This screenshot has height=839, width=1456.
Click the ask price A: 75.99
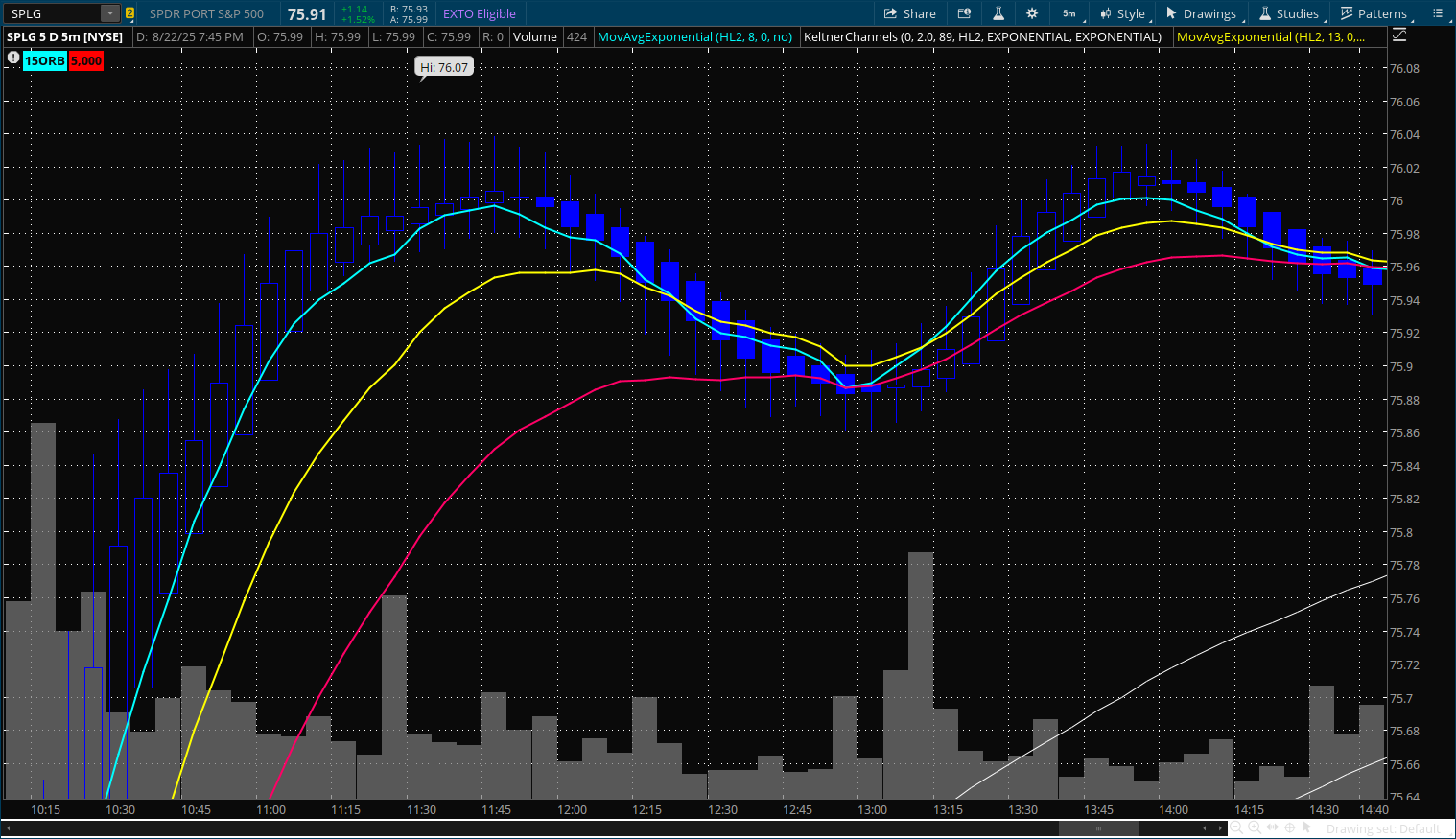pos(409,19)
